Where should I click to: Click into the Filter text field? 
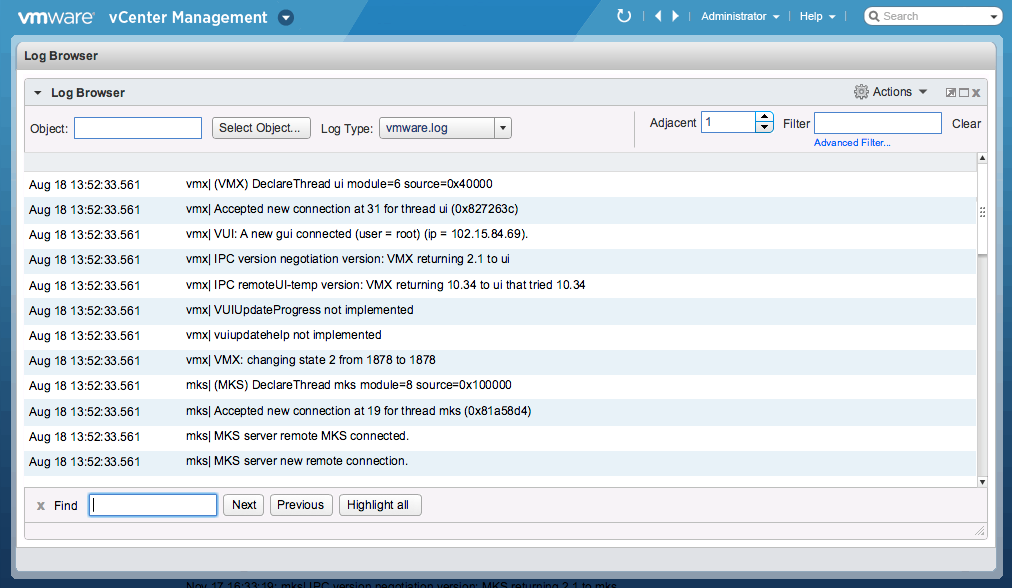877,123
